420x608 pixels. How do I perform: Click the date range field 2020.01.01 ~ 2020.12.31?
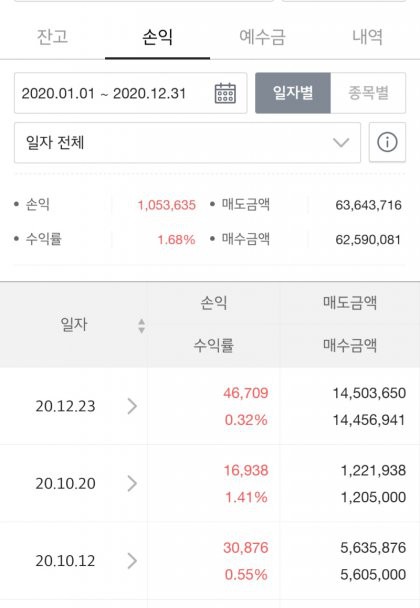(130, 93)
